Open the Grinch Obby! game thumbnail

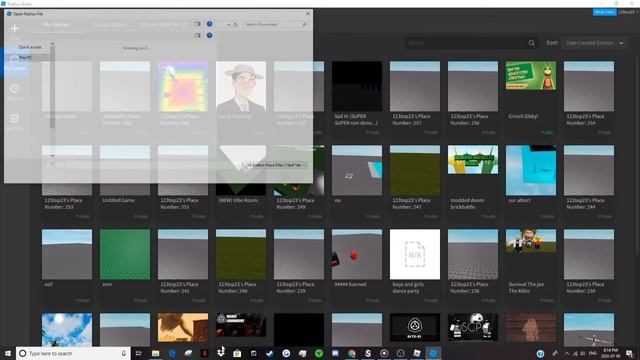pos(531,76)
